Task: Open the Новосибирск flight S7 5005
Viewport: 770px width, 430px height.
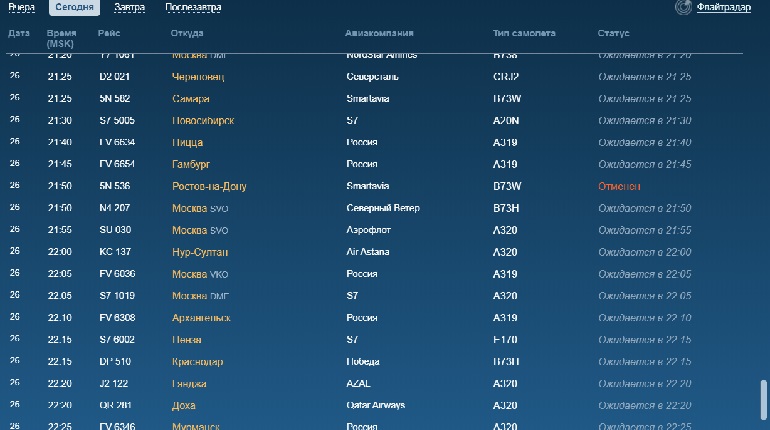Action: (x=116, y=120)
